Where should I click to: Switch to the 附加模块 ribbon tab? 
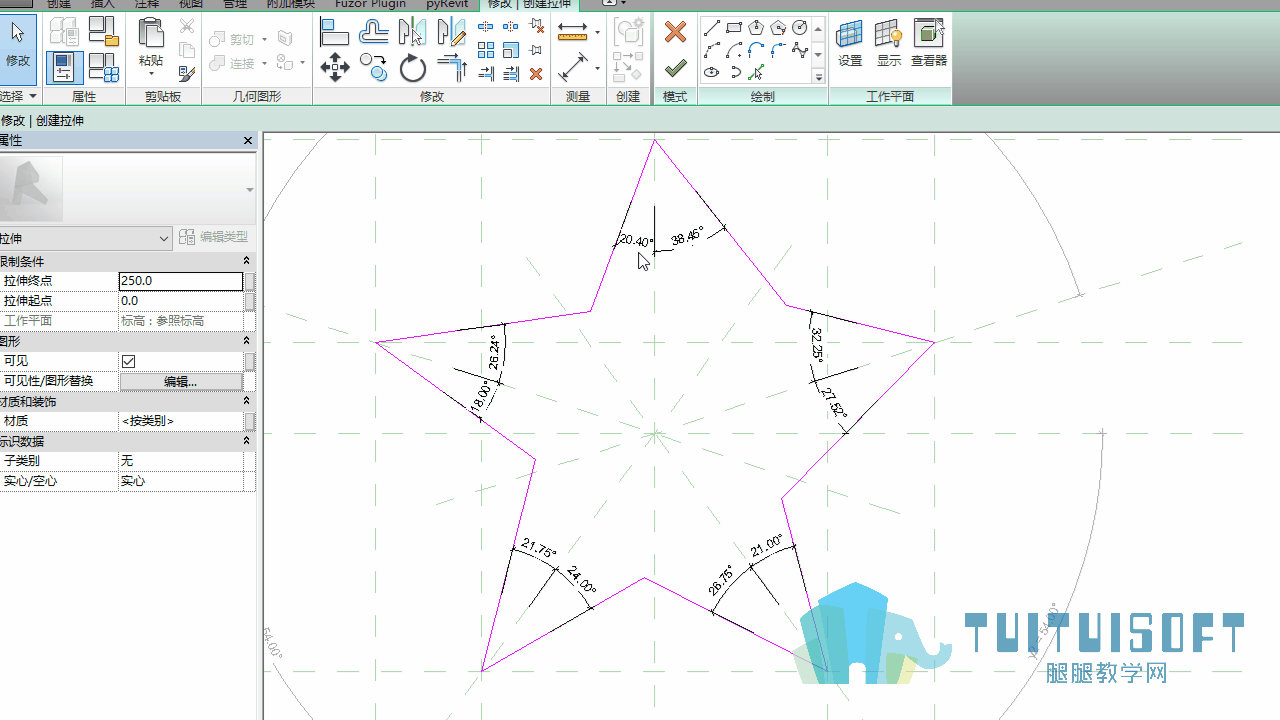(x=290, y=4)
